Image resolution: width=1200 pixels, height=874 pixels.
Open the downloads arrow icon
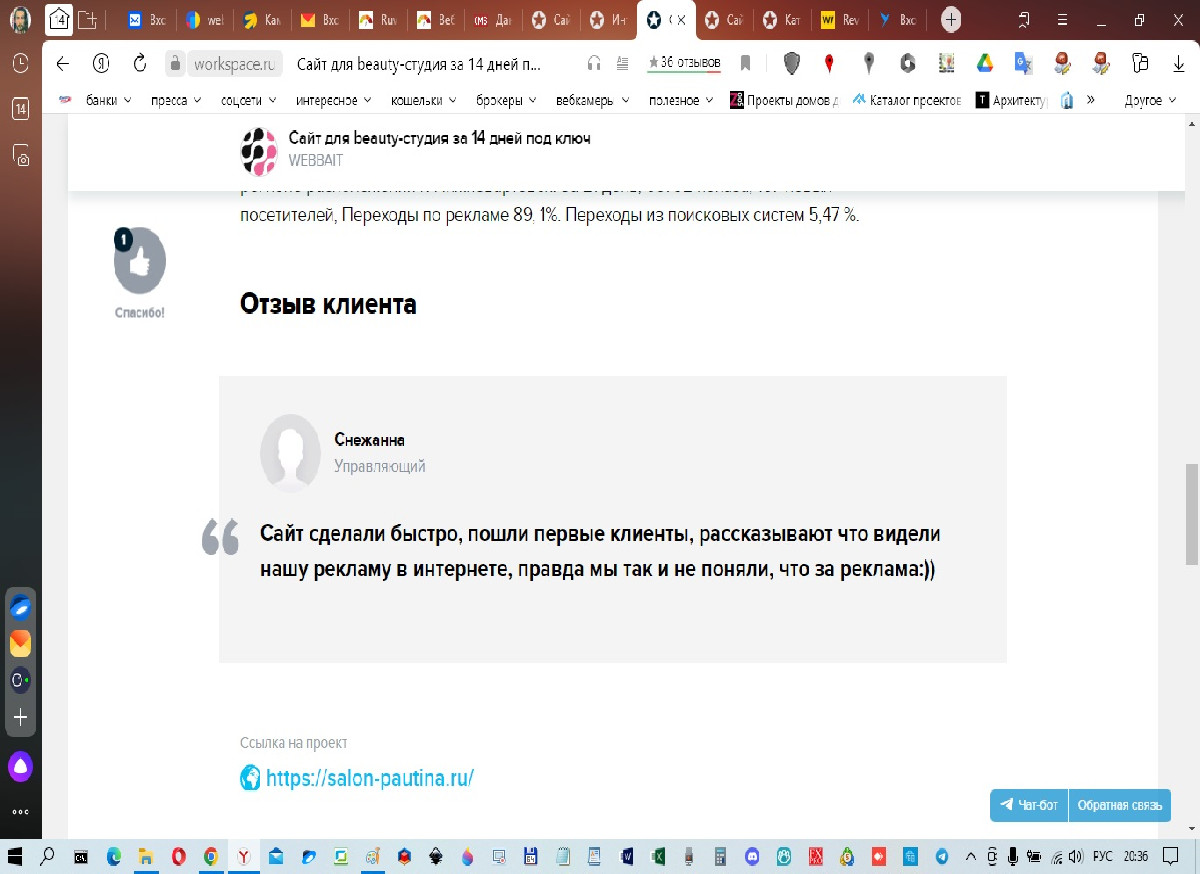1179,64
